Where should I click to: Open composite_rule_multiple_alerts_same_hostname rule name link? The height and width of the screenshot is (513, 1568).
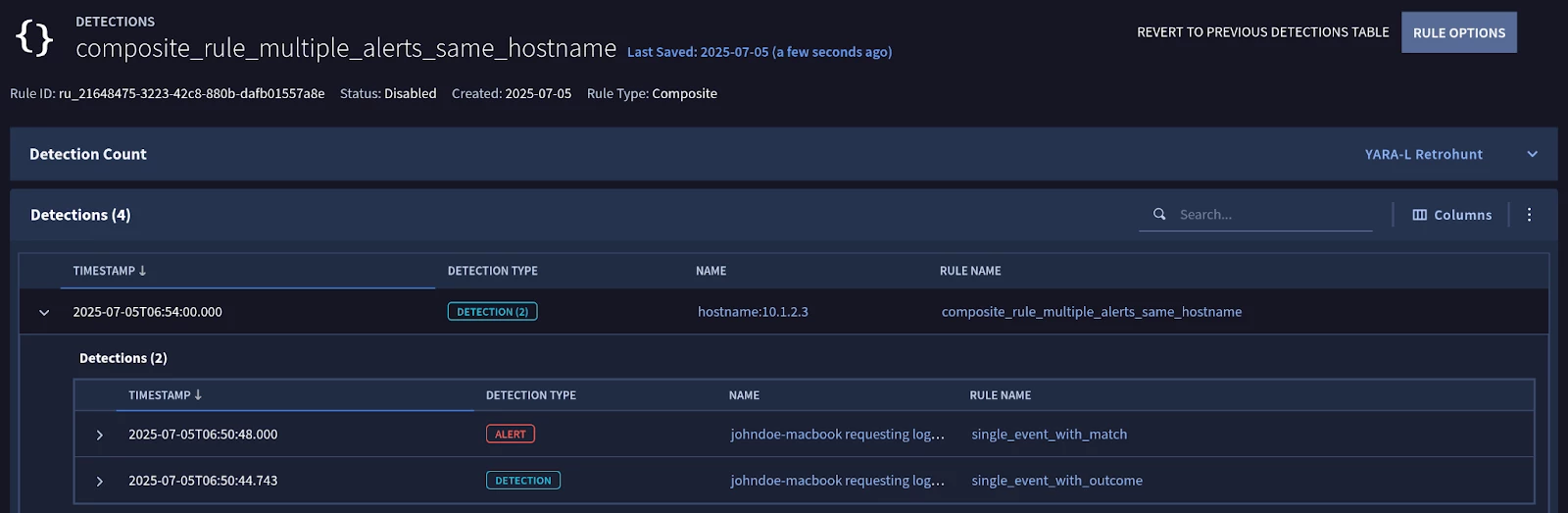(x=1092, y=312)
